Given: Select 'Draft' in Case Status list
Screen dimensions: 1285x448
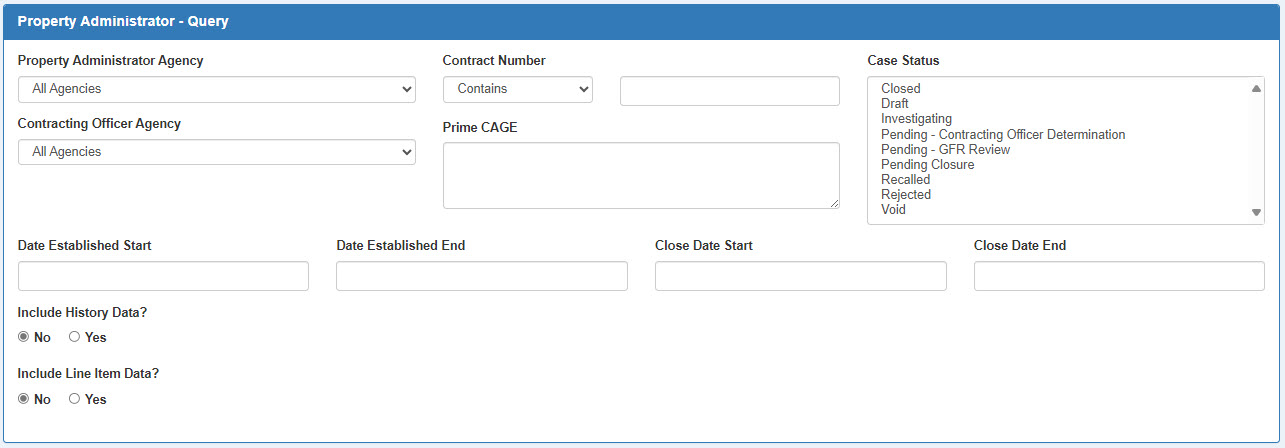Looking at the screenshot, I should [895, 104].
